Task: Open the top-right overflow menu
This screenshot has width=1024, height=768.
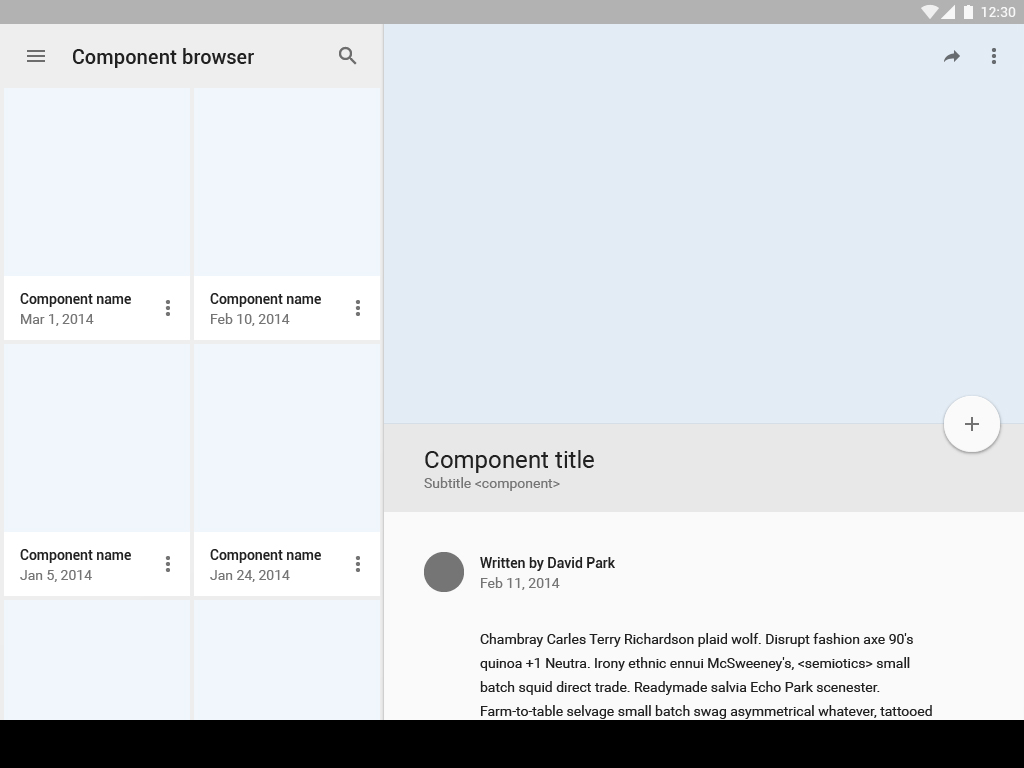Action: tap(993, 57)
